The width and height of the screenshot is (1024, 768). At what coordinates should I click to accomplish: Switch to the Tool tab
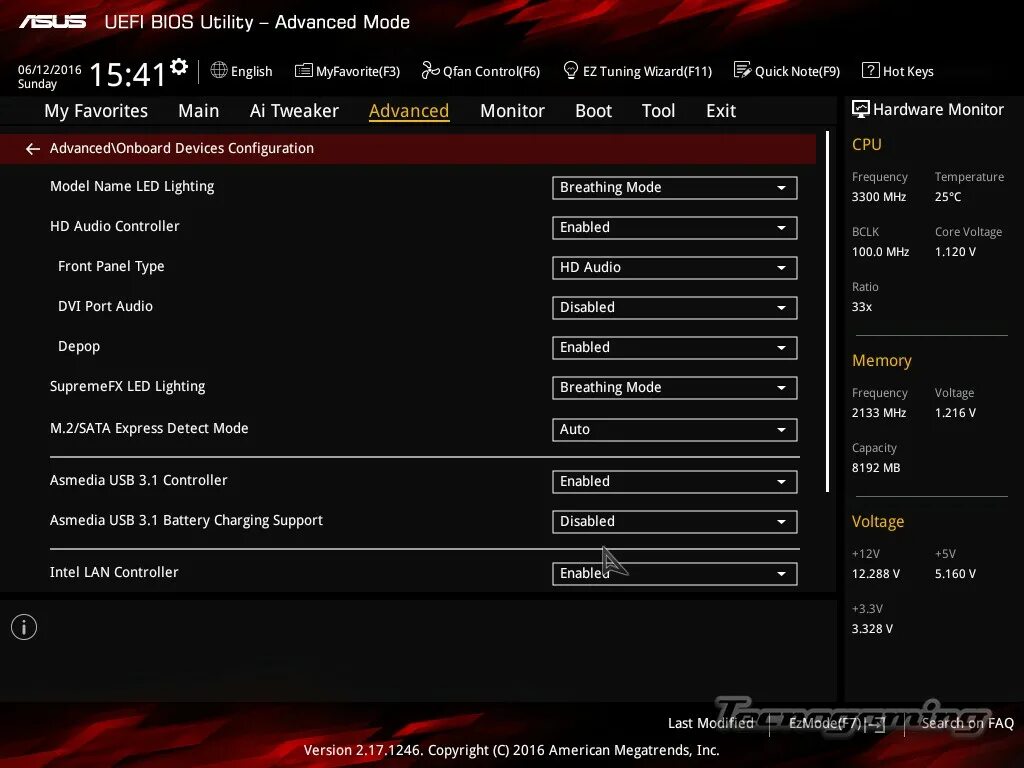[x=658, y=111]
